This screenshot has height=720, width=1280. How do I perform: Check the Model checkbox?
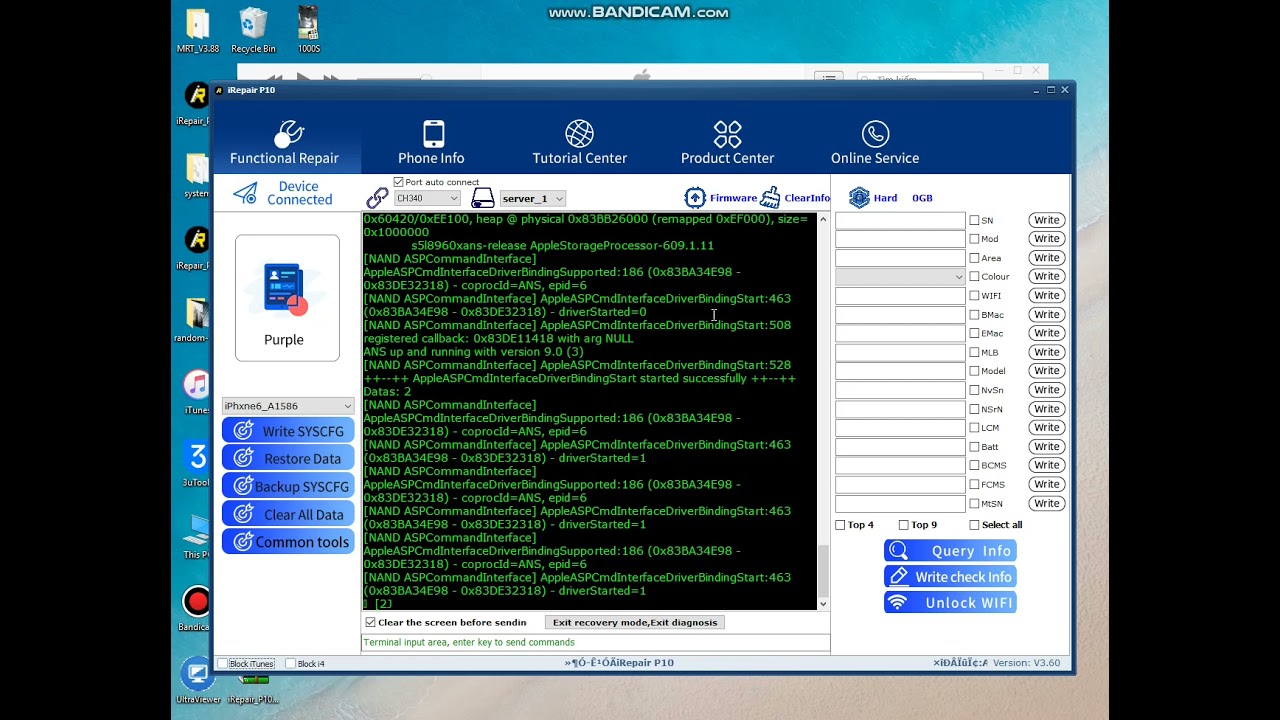pos(974,371)
